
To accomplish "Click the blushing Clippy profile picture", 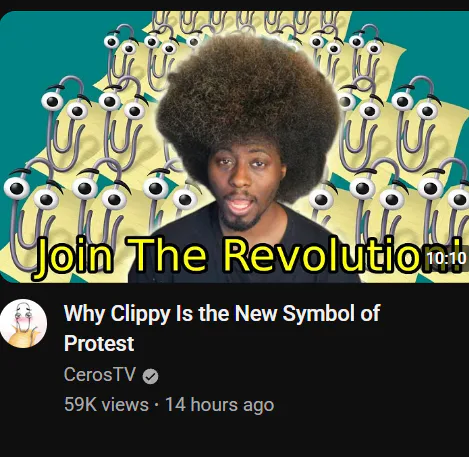I will click(x=23, y=324).
